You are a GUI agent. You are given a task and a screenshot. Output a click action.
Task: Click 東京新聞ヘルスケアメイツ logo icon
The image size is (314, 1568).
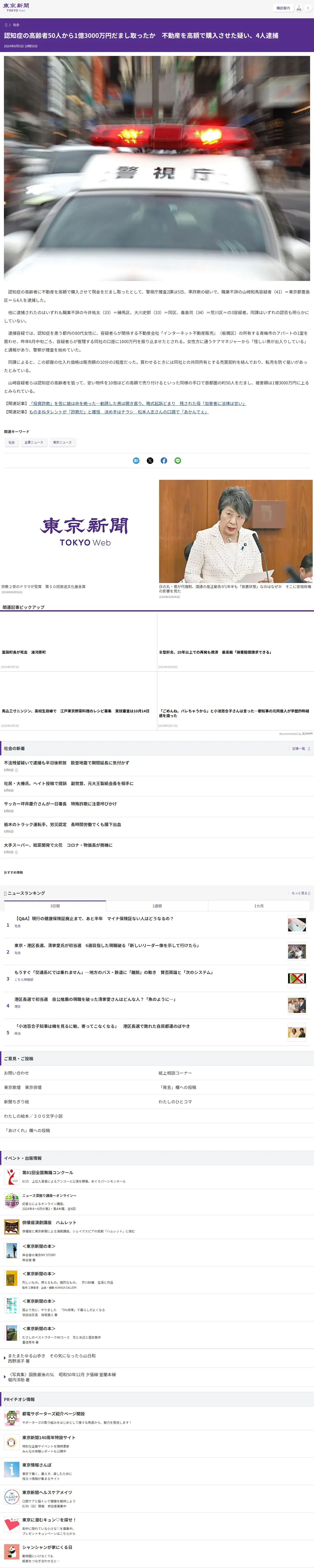coord(12,1497)
